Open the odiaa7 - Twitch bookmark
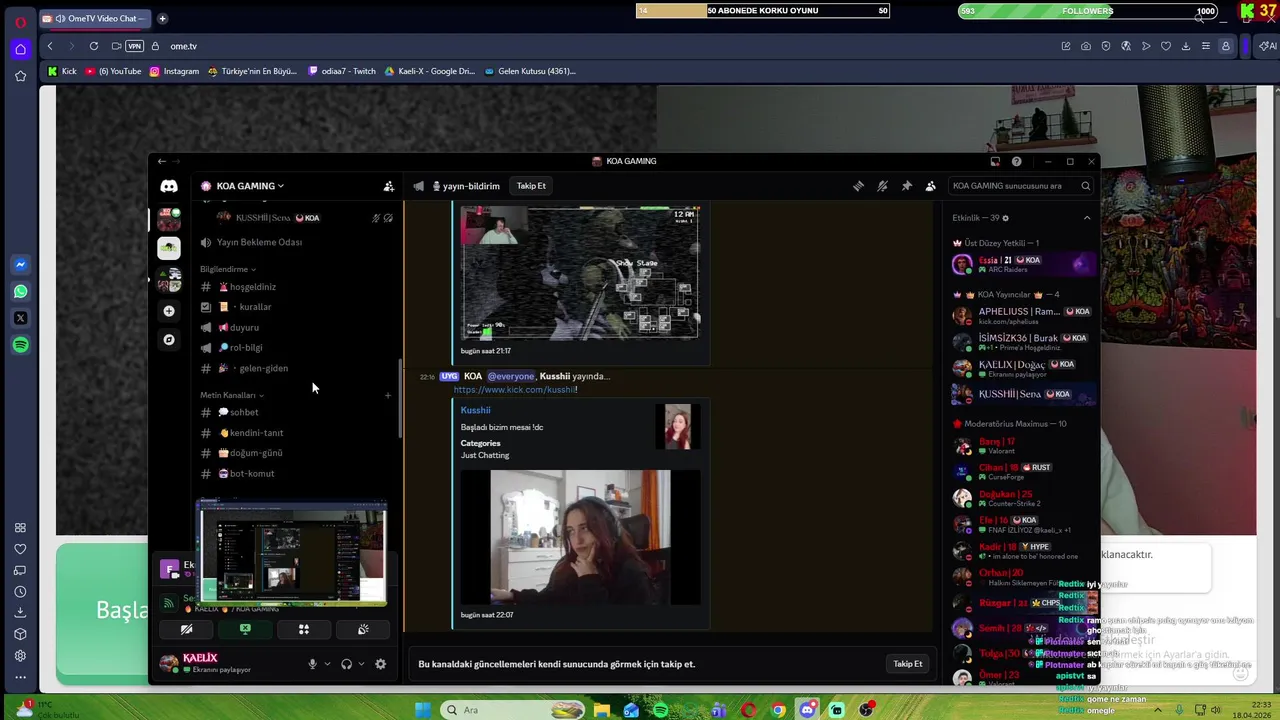Image resolution: width=1280 pixels, height=720 pixels. click(x=342, y=71)
